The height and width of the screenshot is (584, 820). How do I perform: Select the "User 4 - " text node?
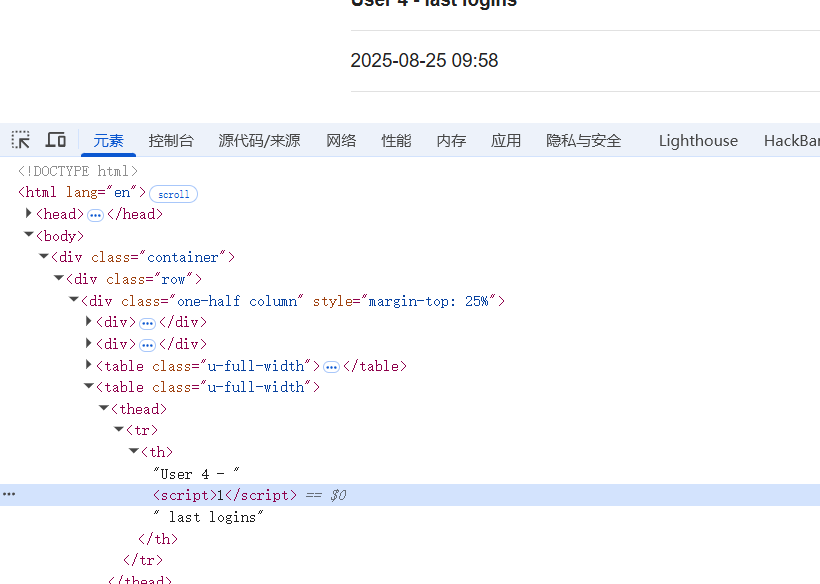(196, 474)
